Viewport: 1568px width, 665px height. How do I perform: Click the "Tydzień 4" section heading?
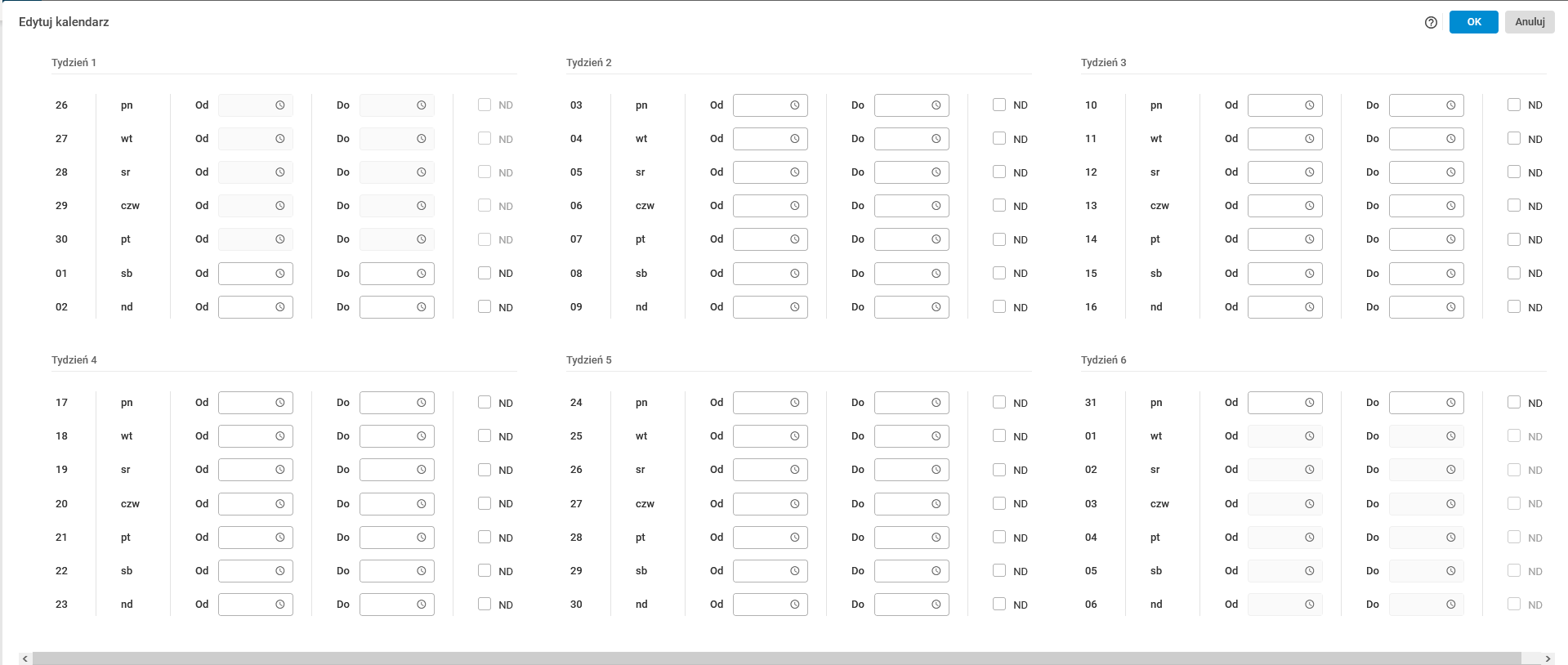(x=74, y=360)
